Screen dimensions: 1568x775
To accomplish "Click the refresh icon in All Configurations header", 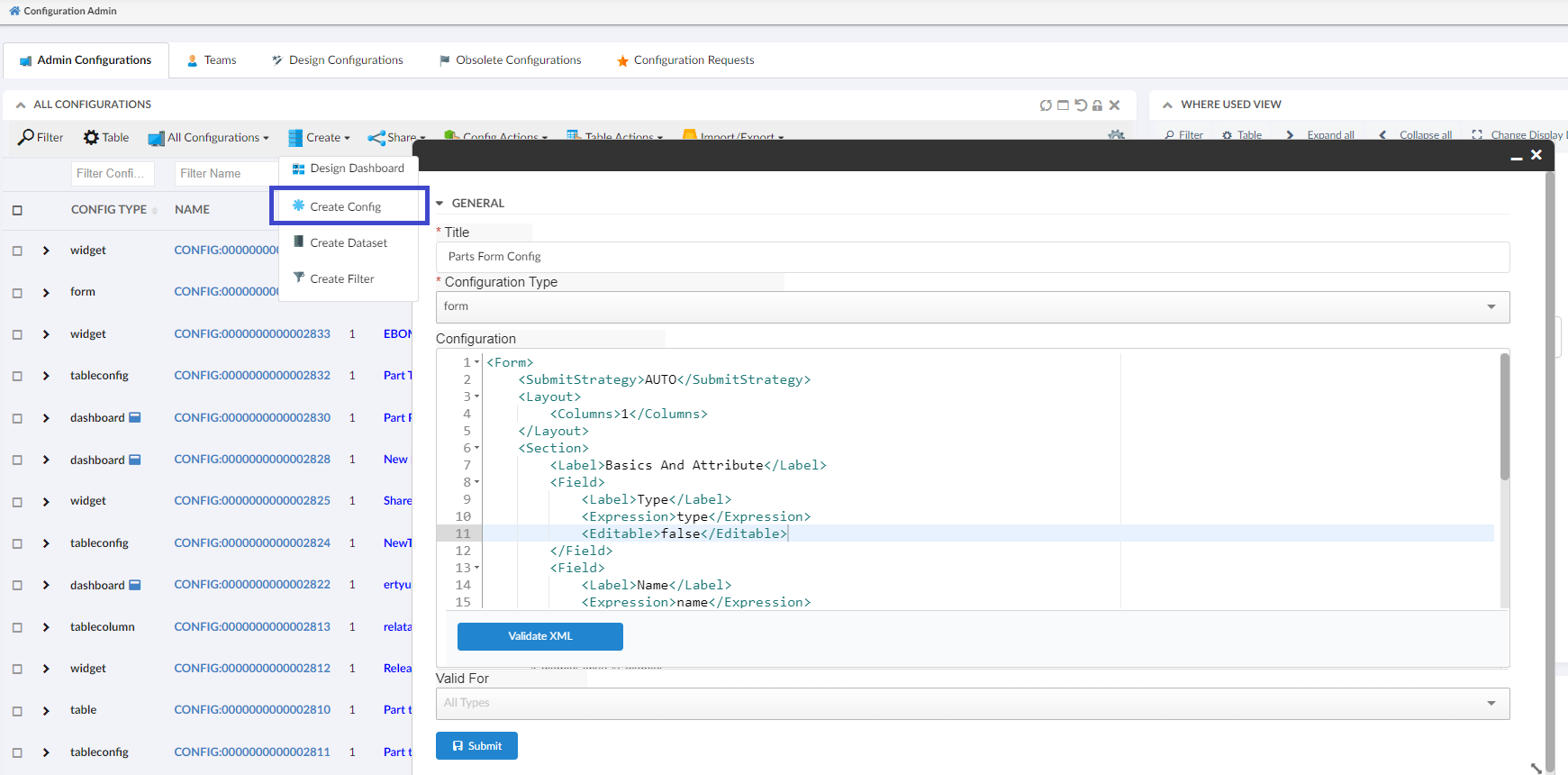I will click(1046, 105).
